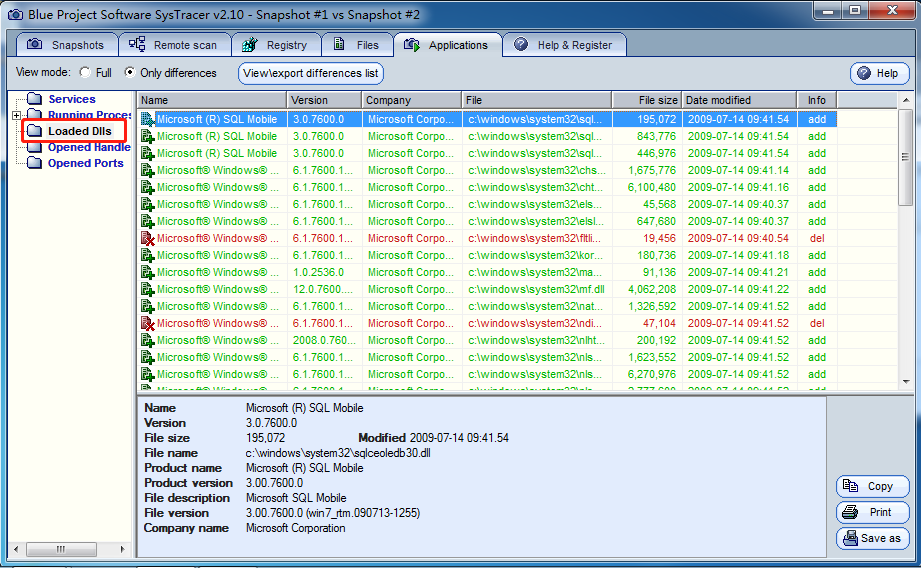Select version 1.0.2536.0 cell

click(325, 272)
